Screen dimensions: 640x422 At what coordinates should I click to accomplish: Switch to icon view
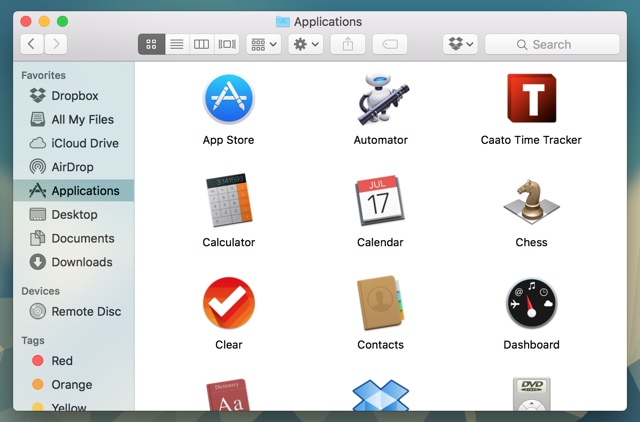click(151, 44)
